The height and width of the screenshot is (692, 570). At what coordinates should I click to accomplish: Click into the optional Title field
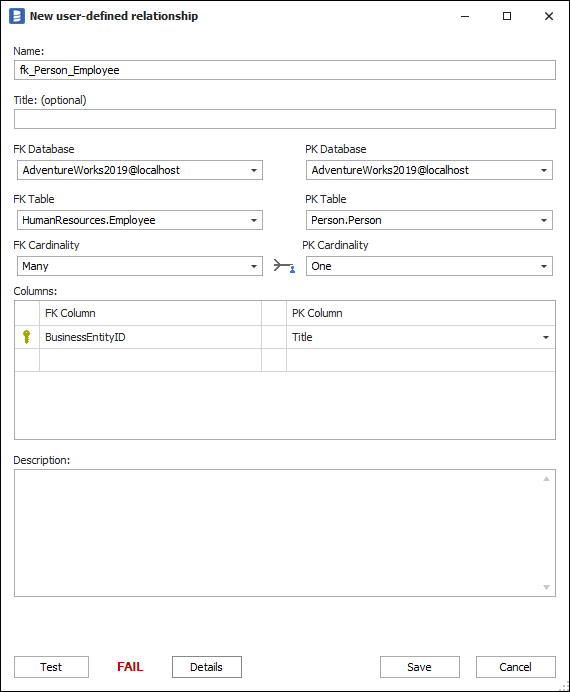pos(285,119)
